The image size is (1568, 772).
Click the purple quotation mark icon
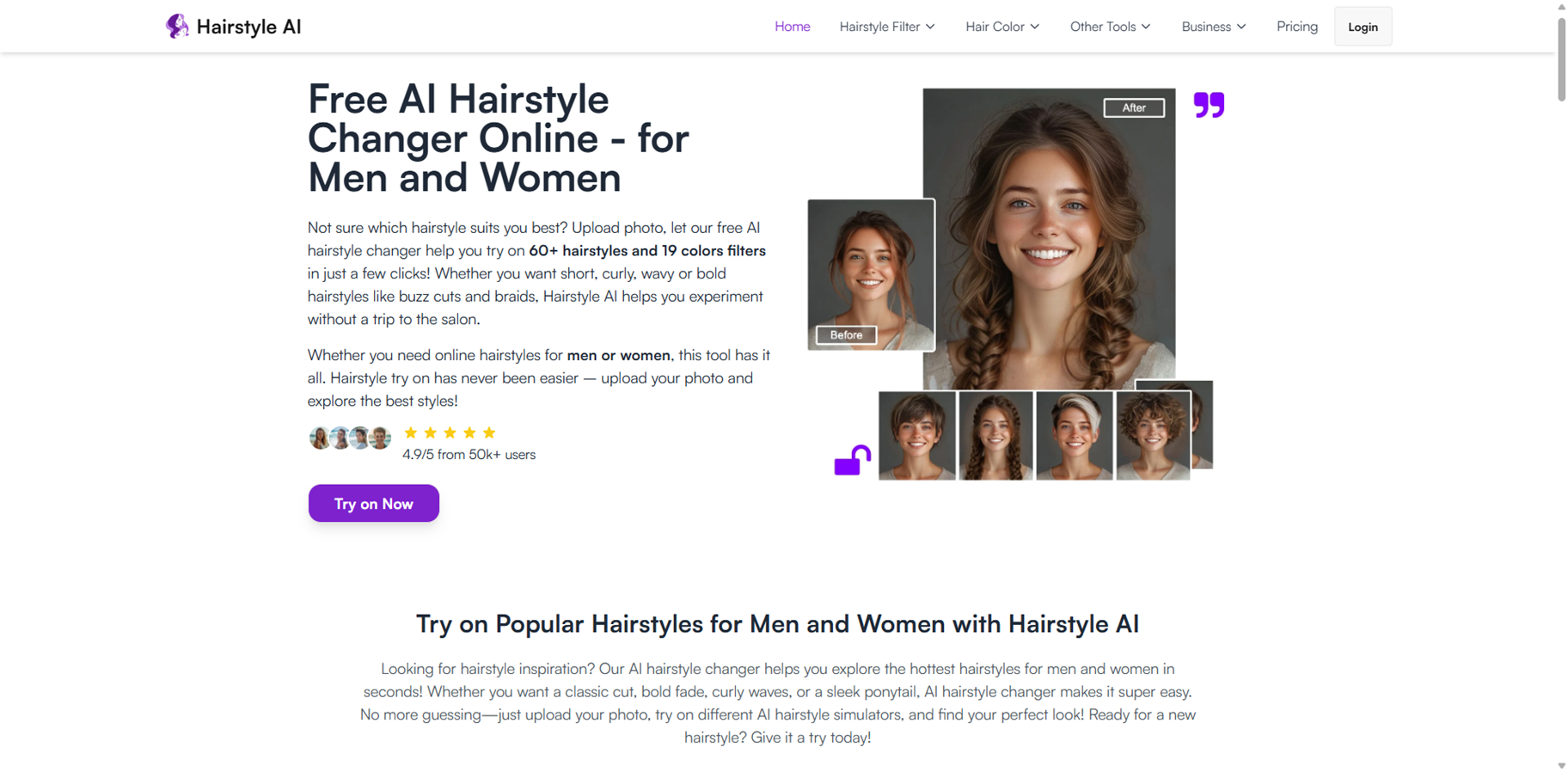[x=1209, y=104]
